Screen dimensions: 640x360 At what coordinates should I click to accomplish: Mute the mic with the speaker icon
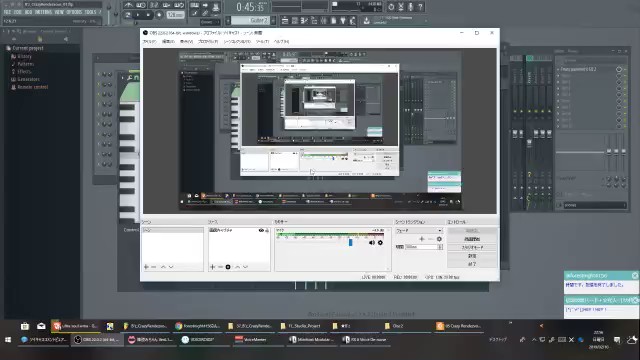tap(371, 242)
